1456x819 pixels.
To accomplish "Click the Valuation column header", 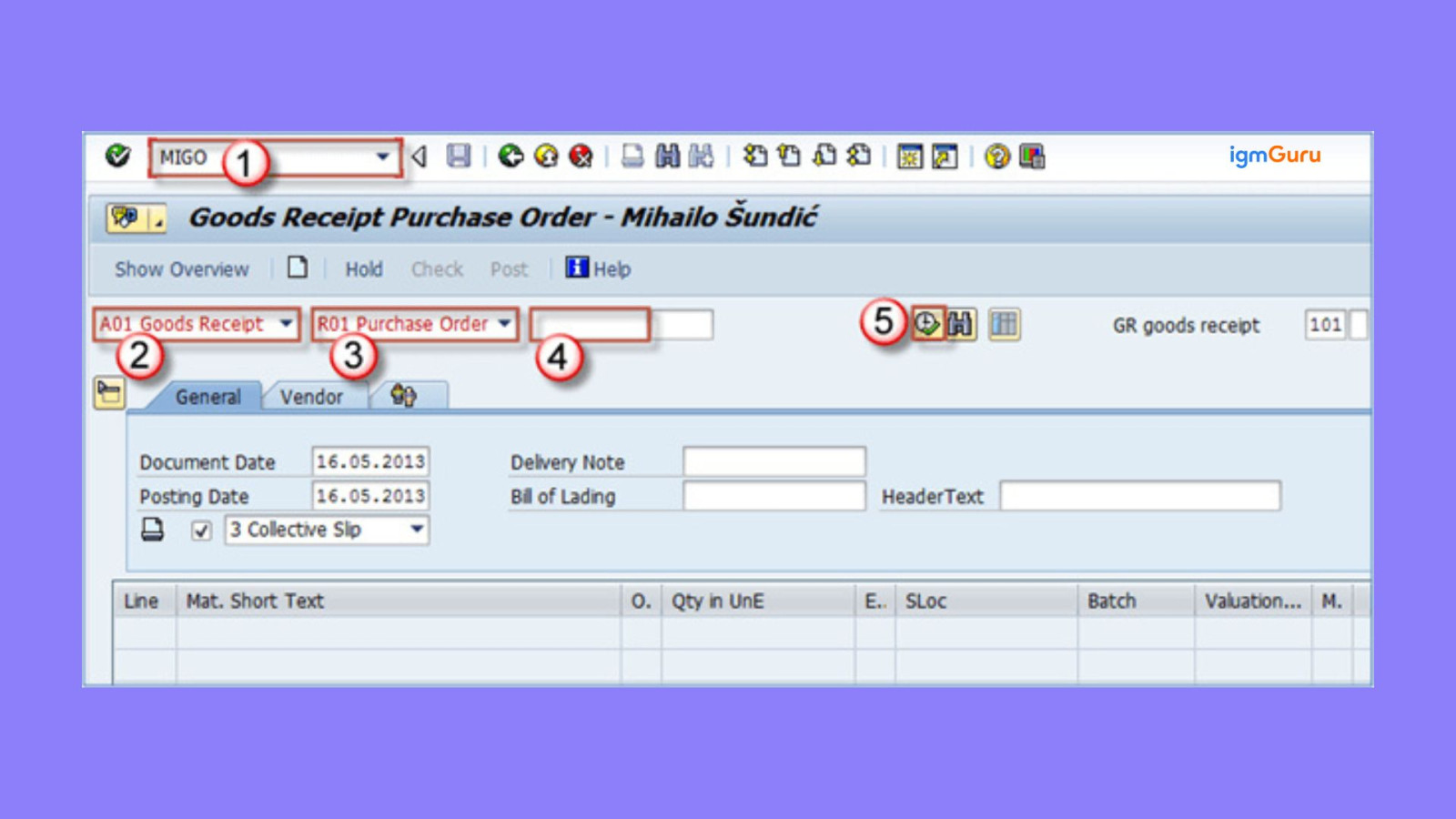I will coord(1253,602).
